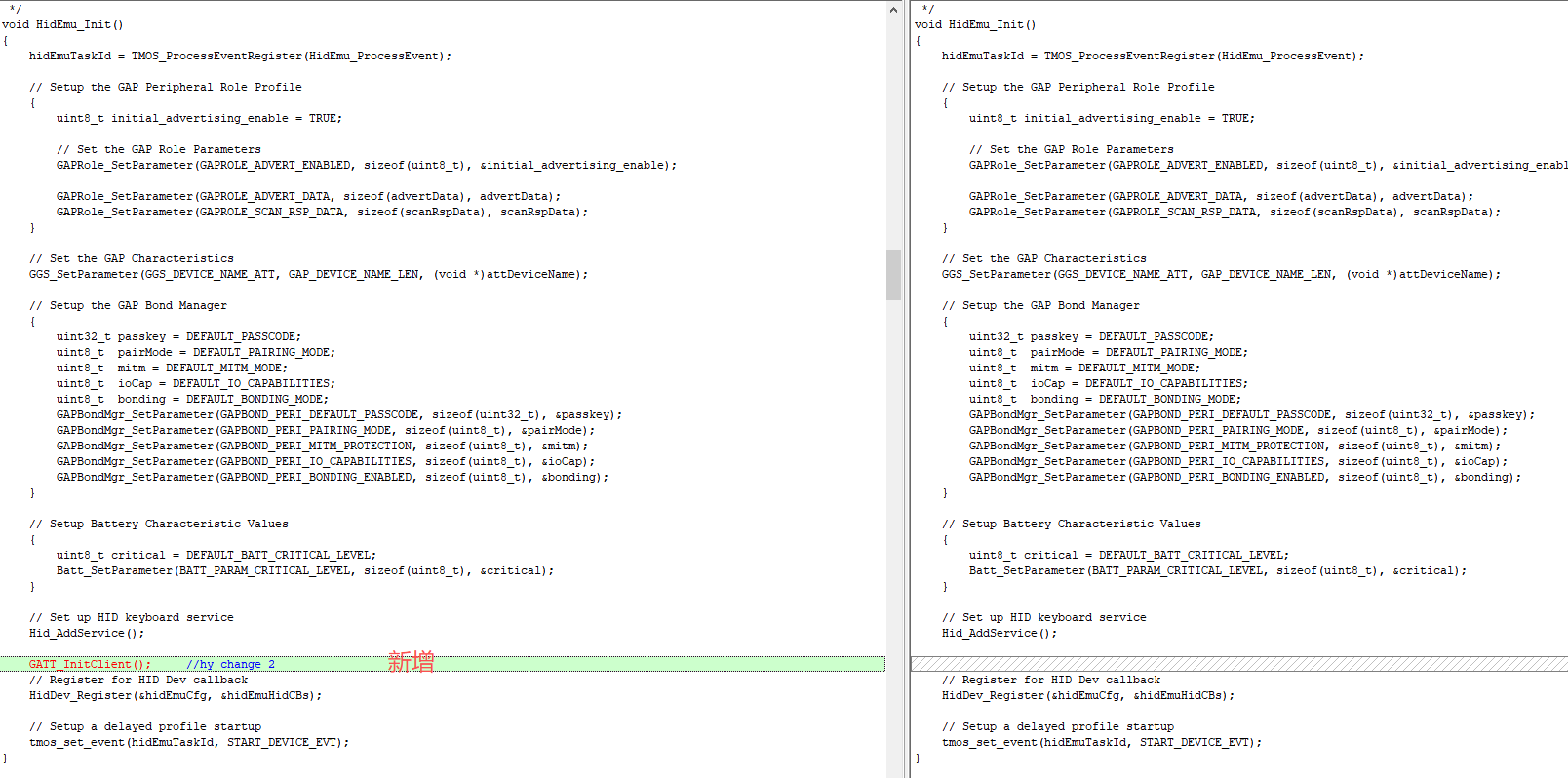Click "Hid_AddService();" in the left pane

click(86, 633)
